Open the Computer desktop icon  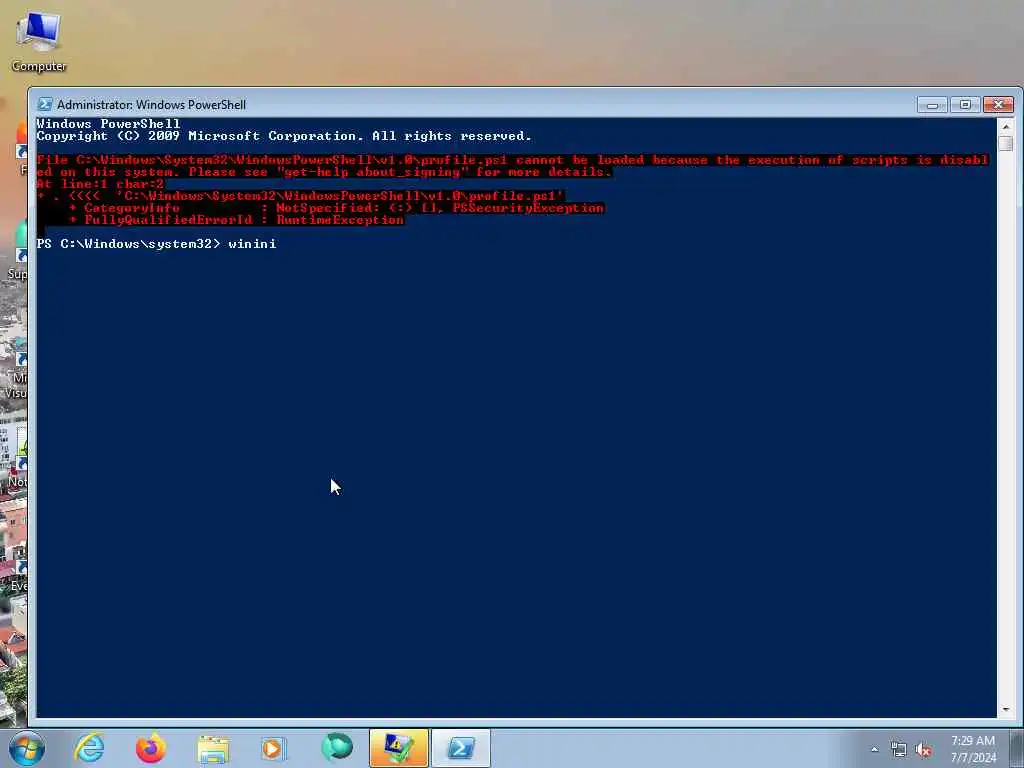coord(39,40)
